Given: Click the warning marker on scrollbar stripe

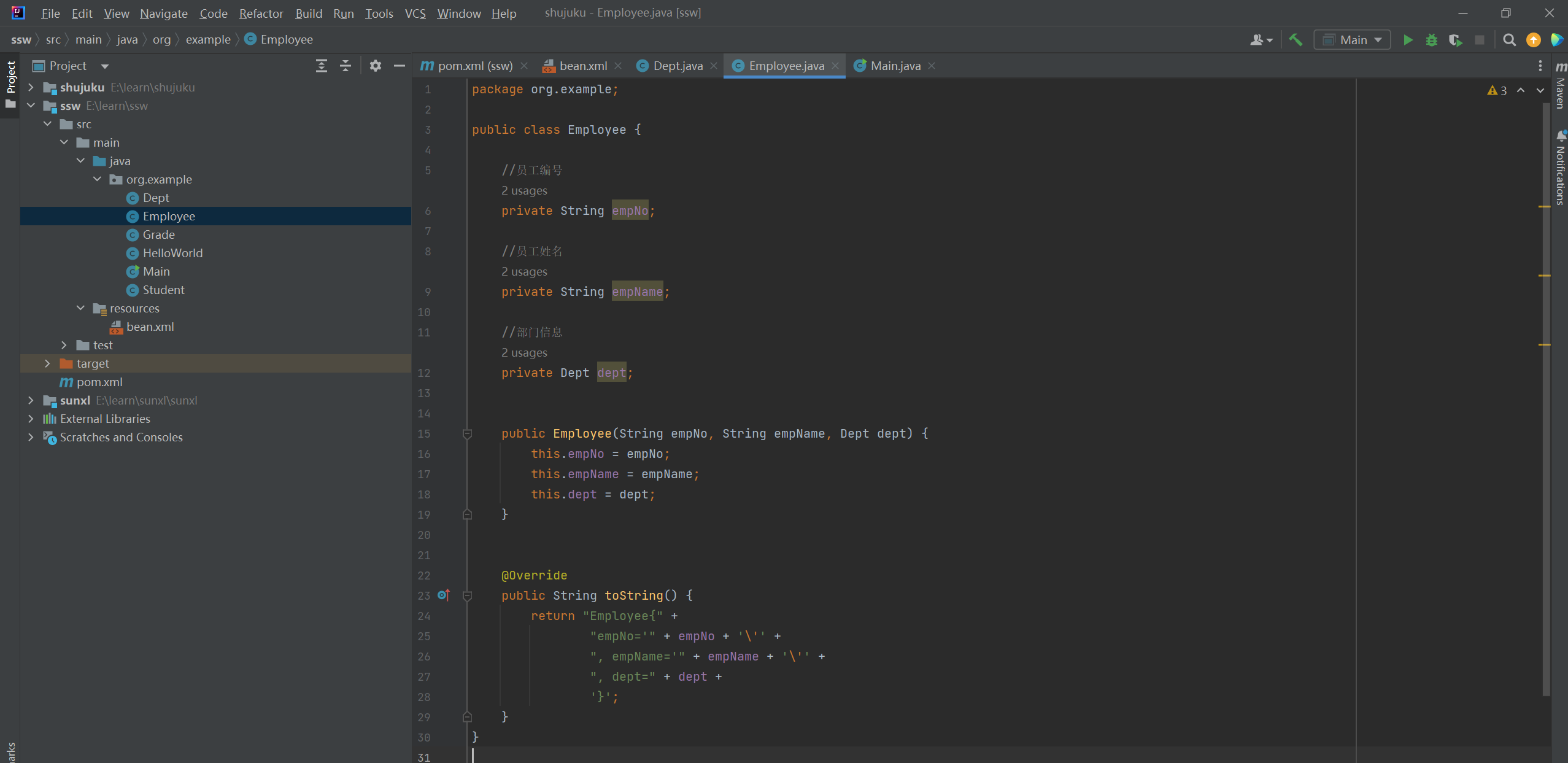Looking at the screenshot, I should [1544, 207].
